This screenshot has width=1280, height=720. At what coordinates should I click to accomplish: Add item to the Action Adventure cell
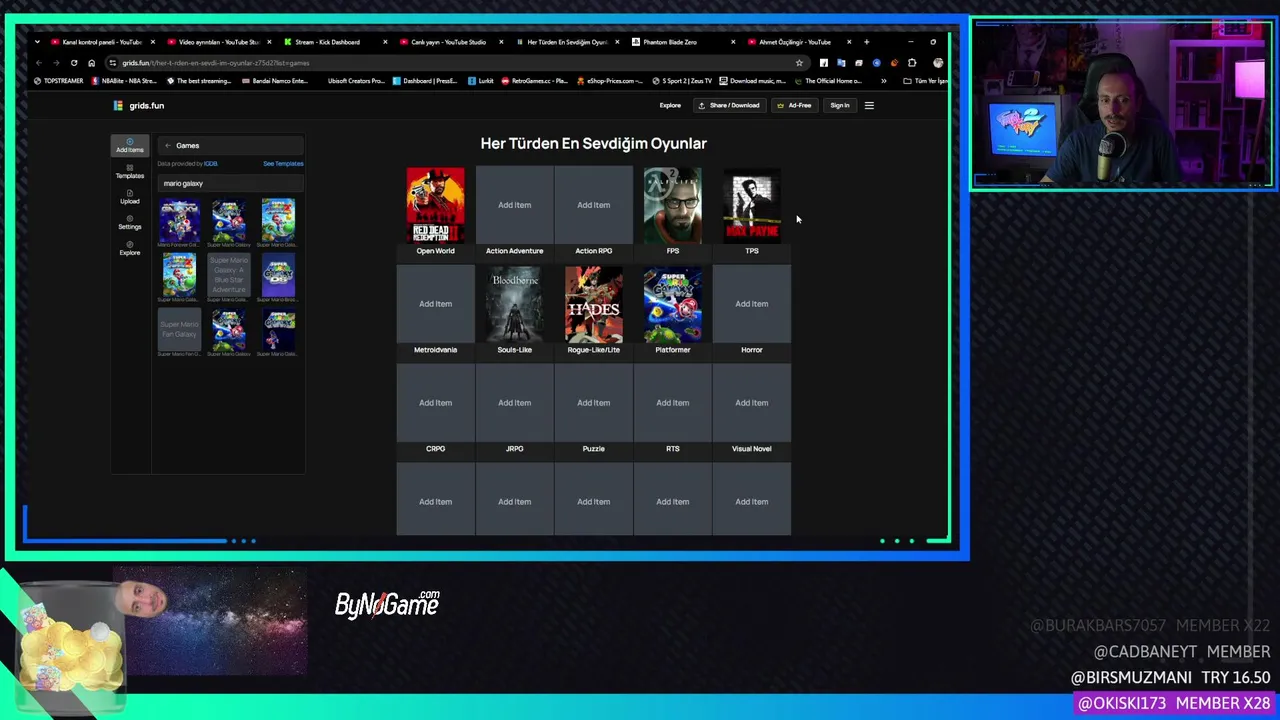[515, 205]
